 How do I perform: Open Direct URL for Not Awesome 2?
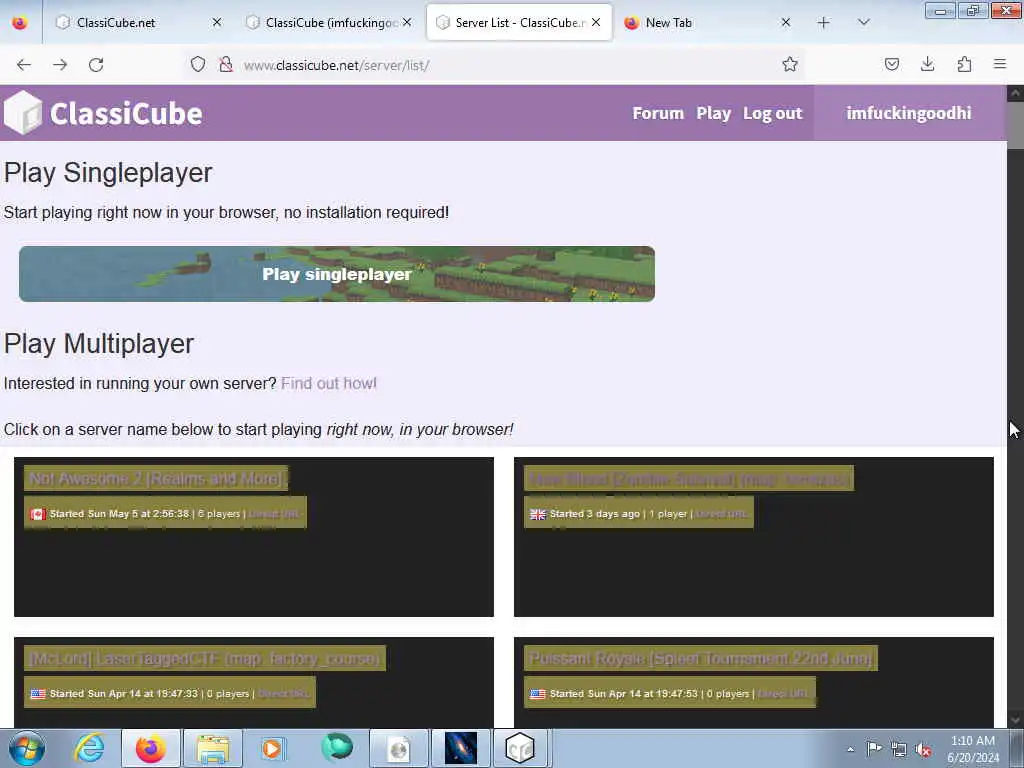pyautogui.click(x=274, y=514)
